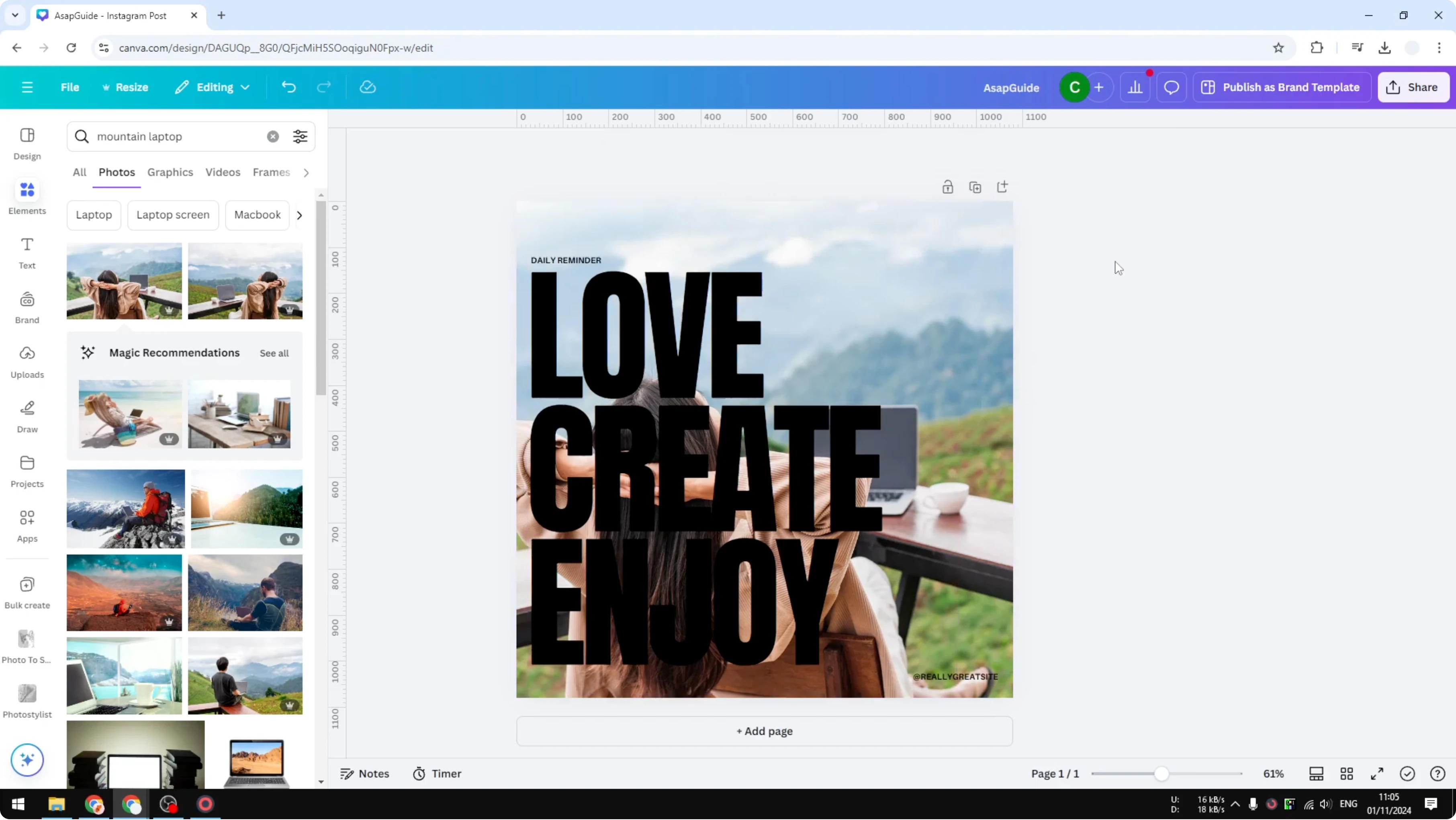Open the Text panel
This screenshot has width=1456, height=820.
pos(27,252)
